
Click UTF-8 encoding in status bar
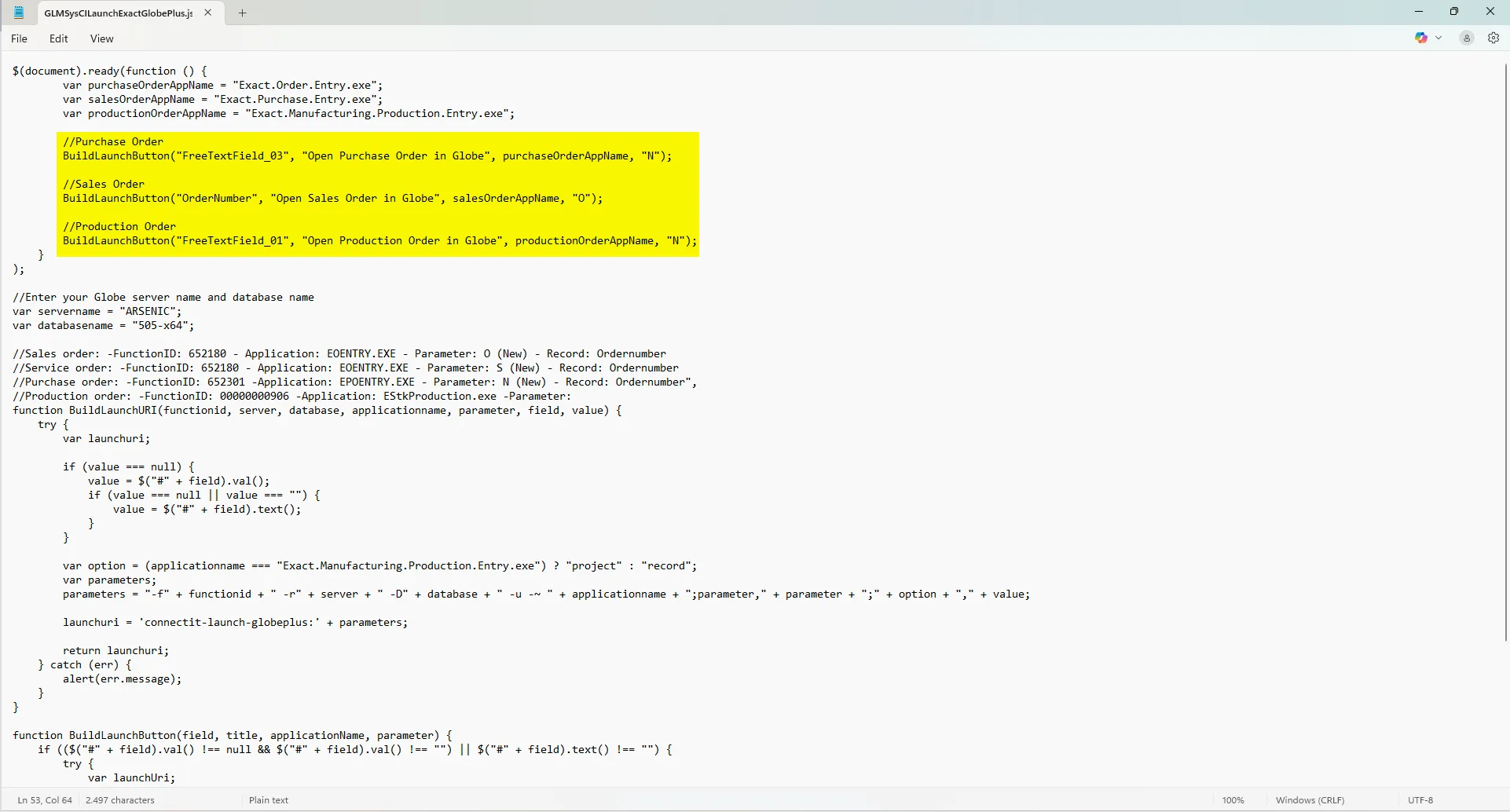1420,800
